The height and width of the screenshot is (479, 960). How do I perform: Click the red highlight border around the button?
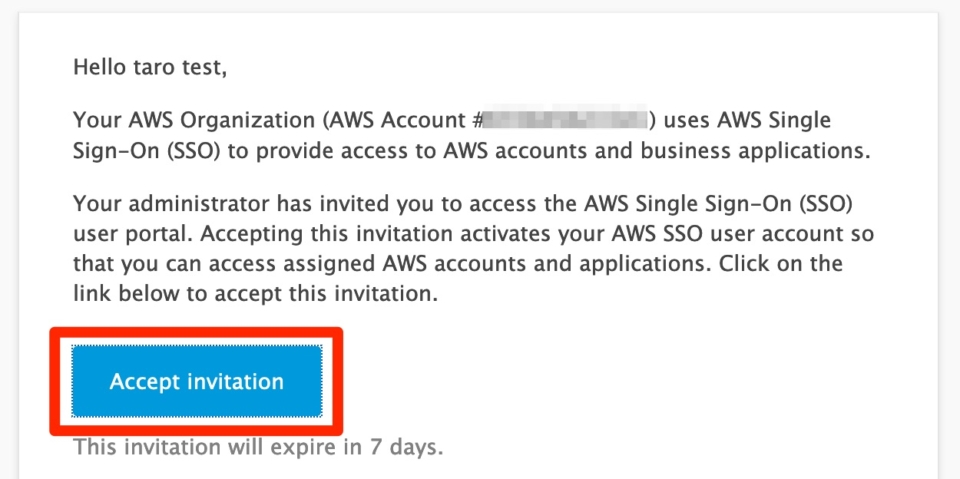pos(196,331)
